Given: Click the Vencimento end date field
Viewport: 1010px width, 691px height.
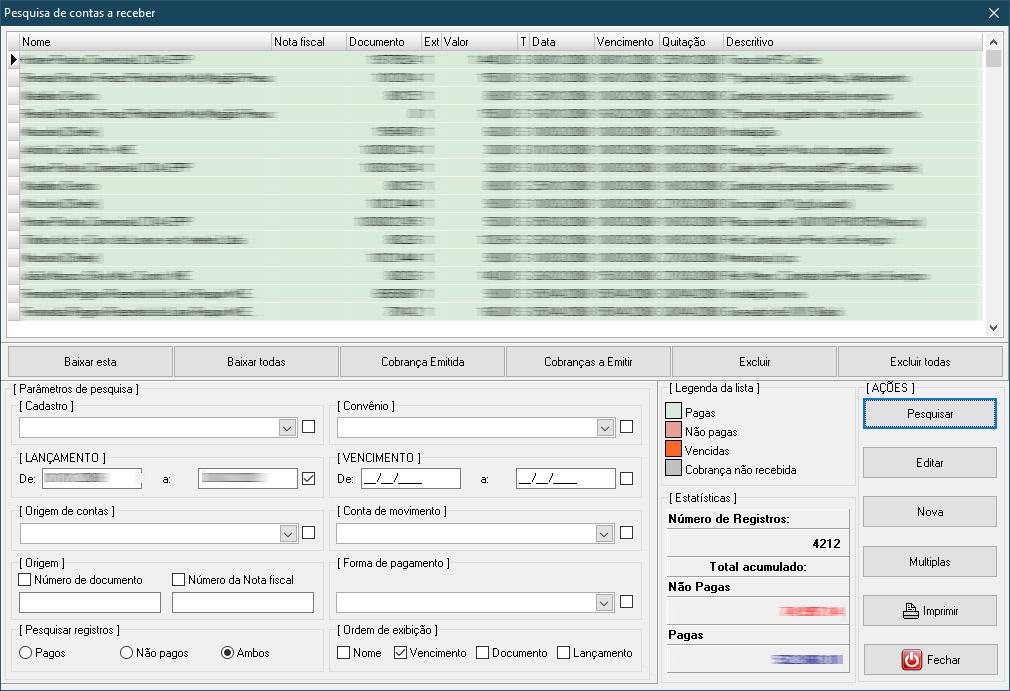Looking at the screenshot, I should (566, 478).
